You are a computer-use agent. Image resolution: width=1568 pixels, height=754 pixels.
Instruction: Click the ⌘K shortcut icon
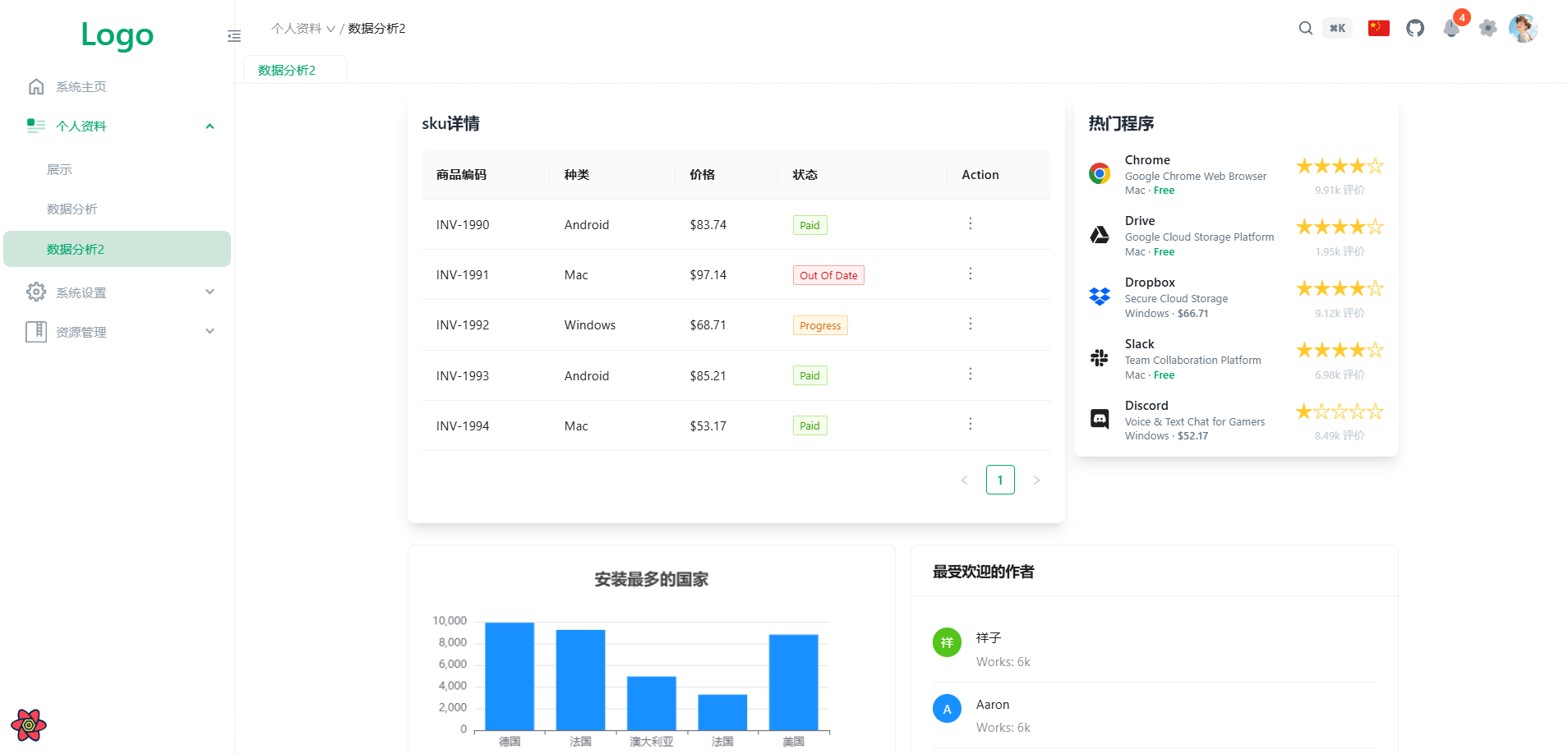[x=1338, y=28]
